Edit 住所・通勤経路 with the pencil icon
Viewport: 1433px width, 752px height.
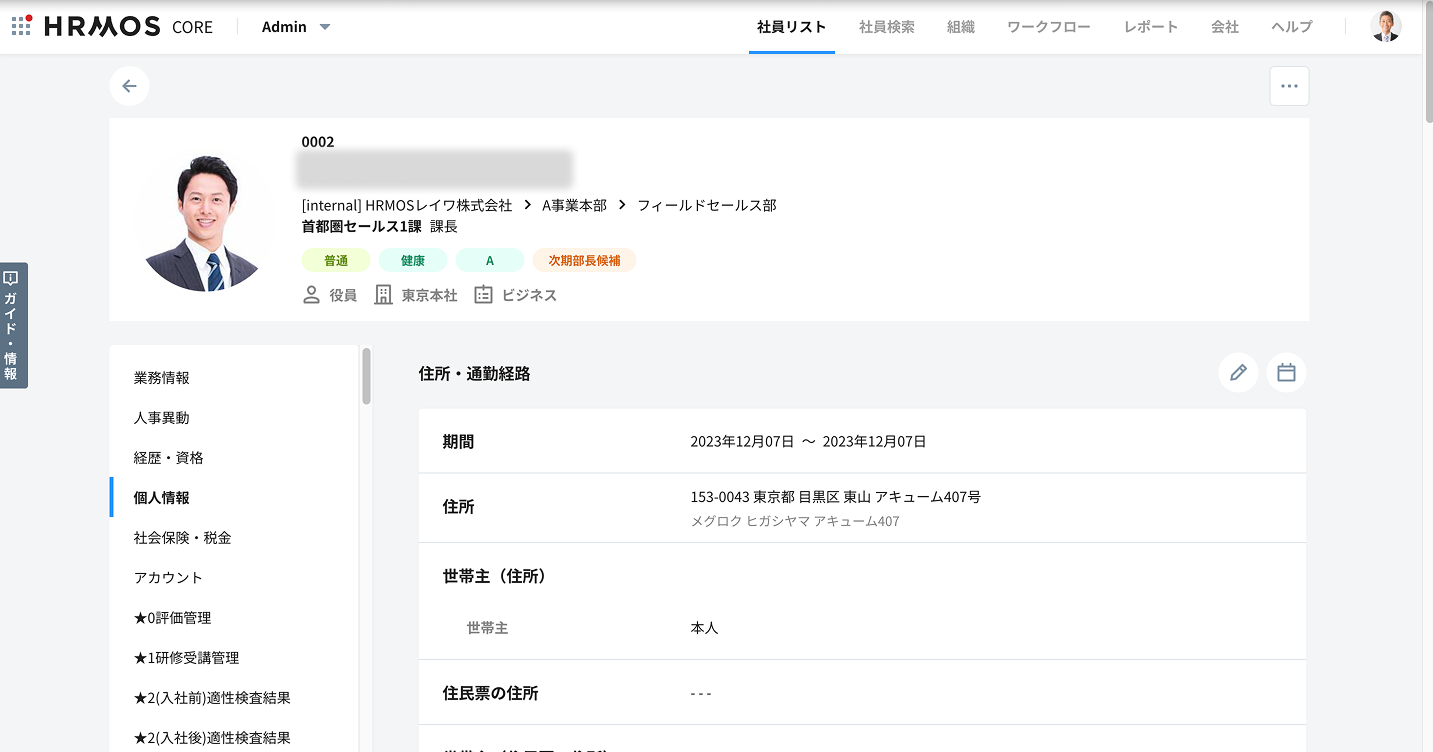coord(1238,373)
